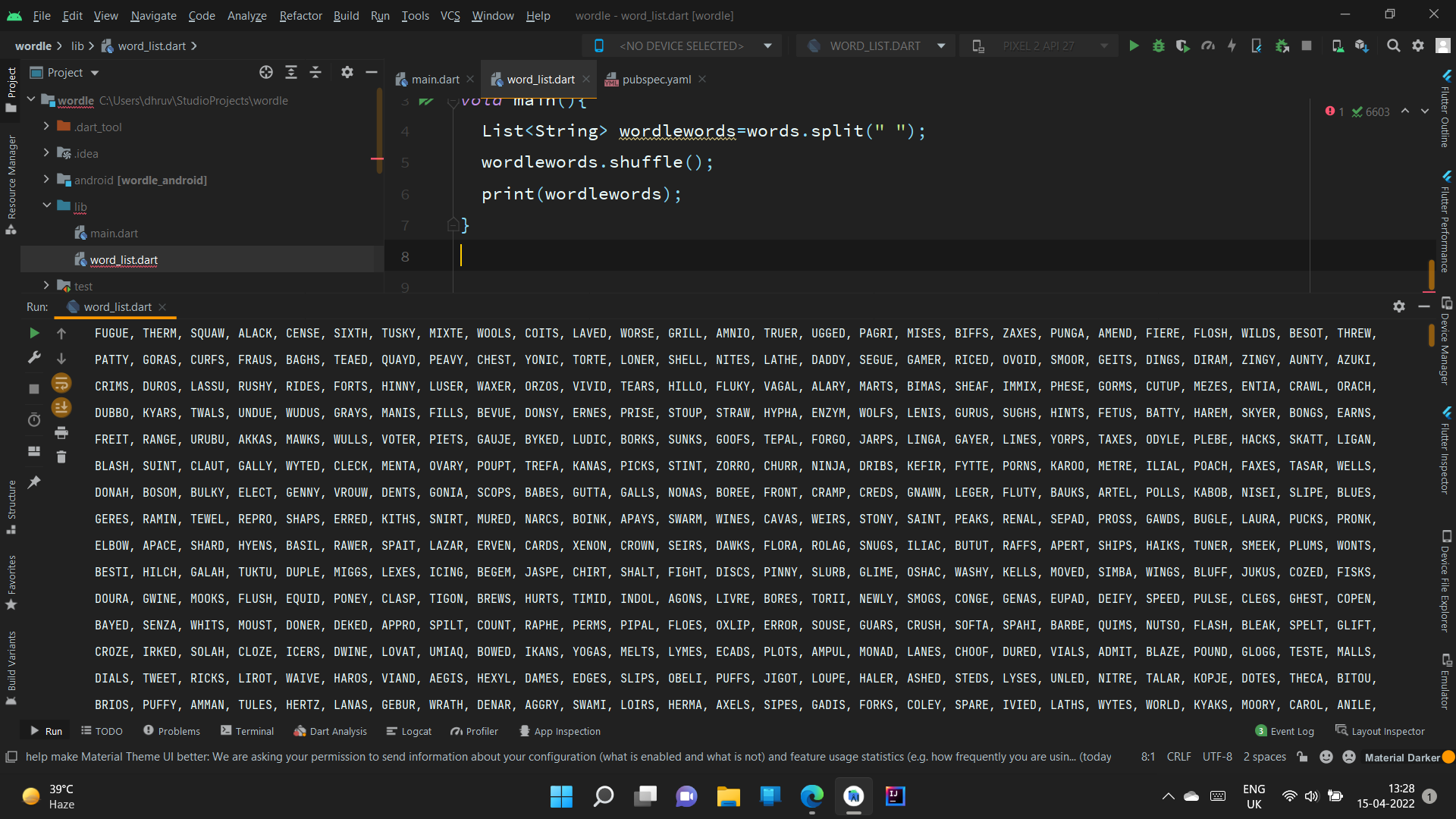Toggle the Favorites tool window button
Screen dimensions: 1456x819
click(11, 582)
